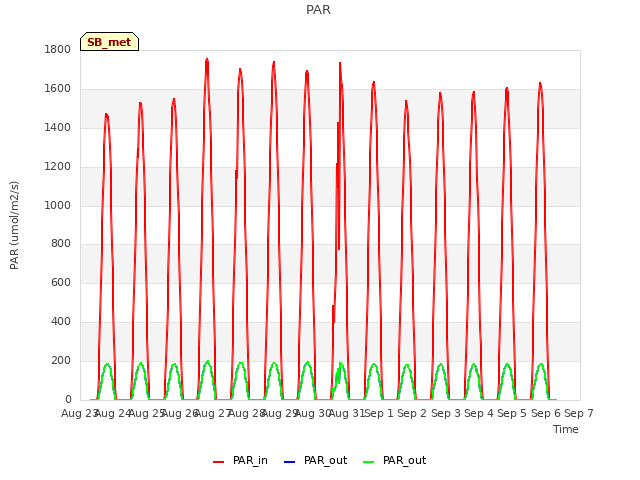640x480 pixels.
Task: Click the last red peak before Sep 6
Action: pyautogui.click(x=540, y=84)
